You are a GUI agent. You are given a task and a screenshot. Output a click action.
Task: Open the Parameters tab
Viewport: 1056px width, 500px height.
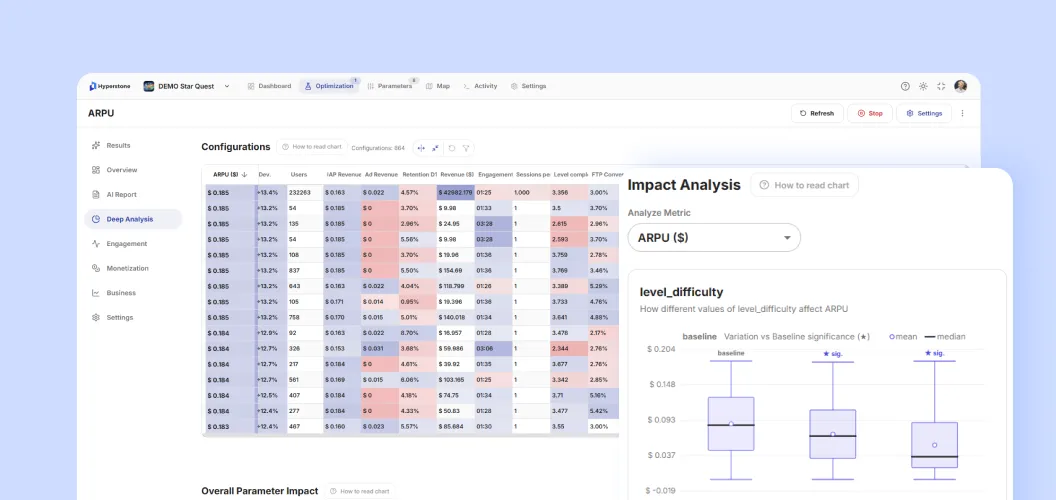point(389,86)
